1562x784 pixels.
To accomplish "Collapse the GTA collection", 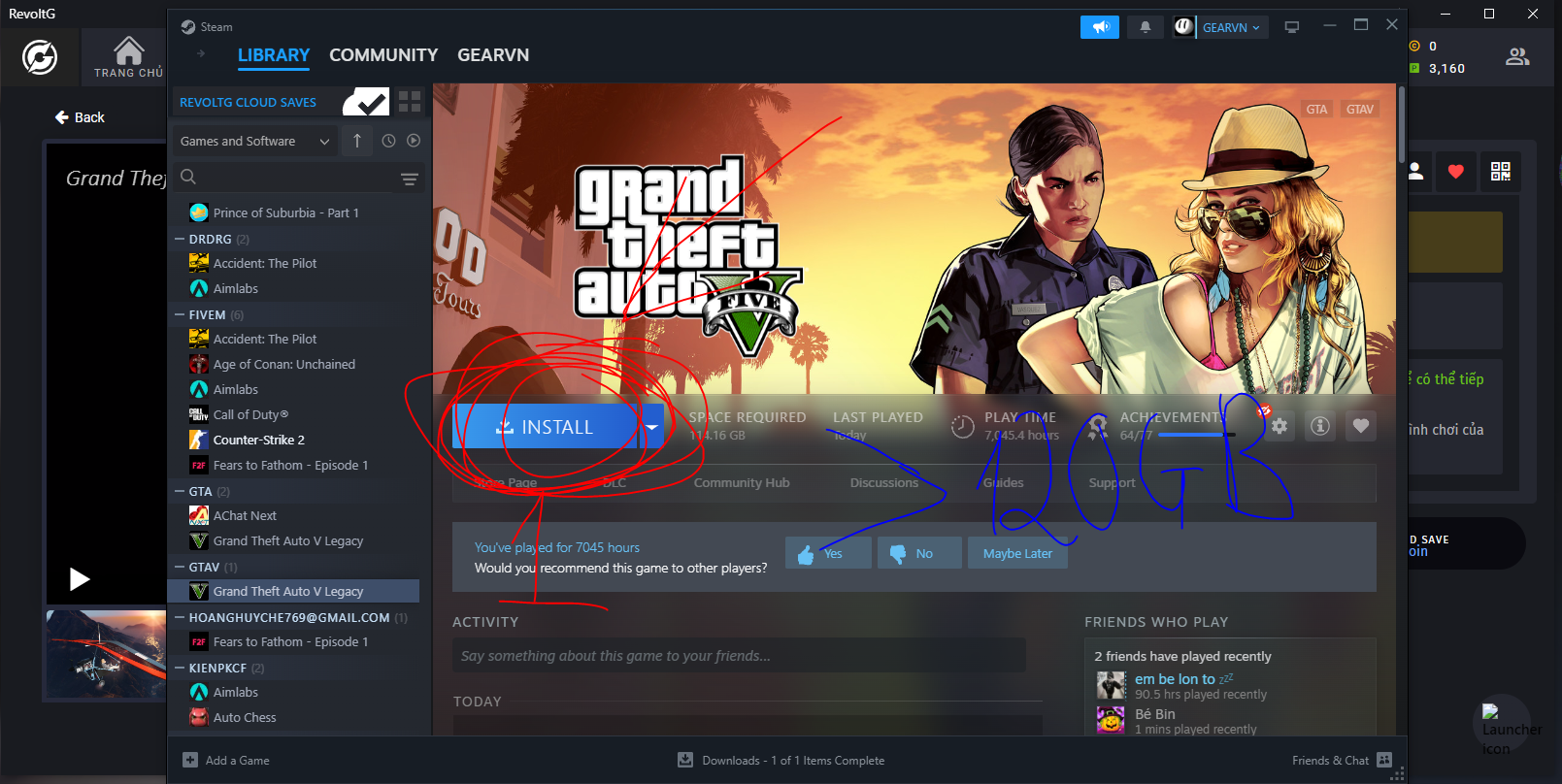I will click(x=180, y=491).
